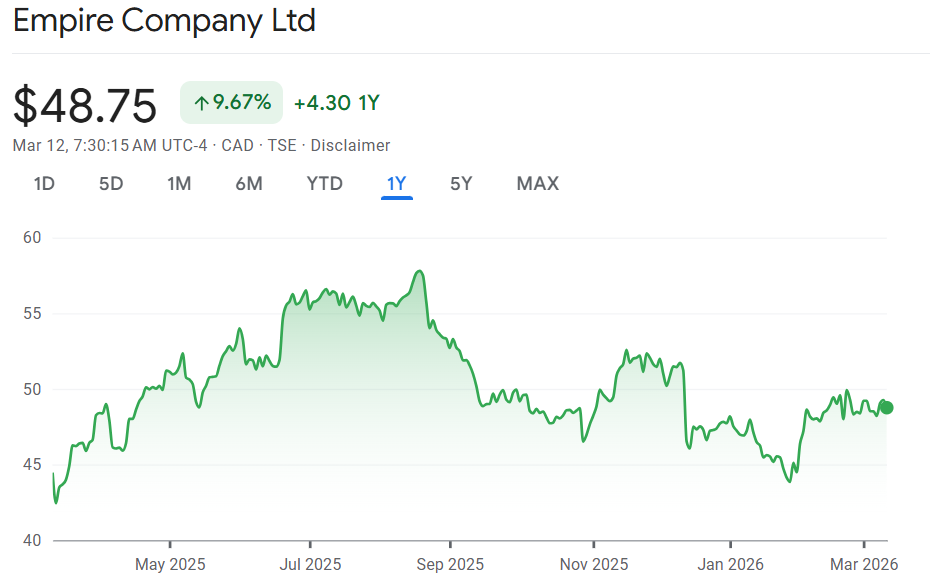The height and width of the screenshot is (588, 930).
Task: Click the $48.75 stock price
Action: coord(85,105)
